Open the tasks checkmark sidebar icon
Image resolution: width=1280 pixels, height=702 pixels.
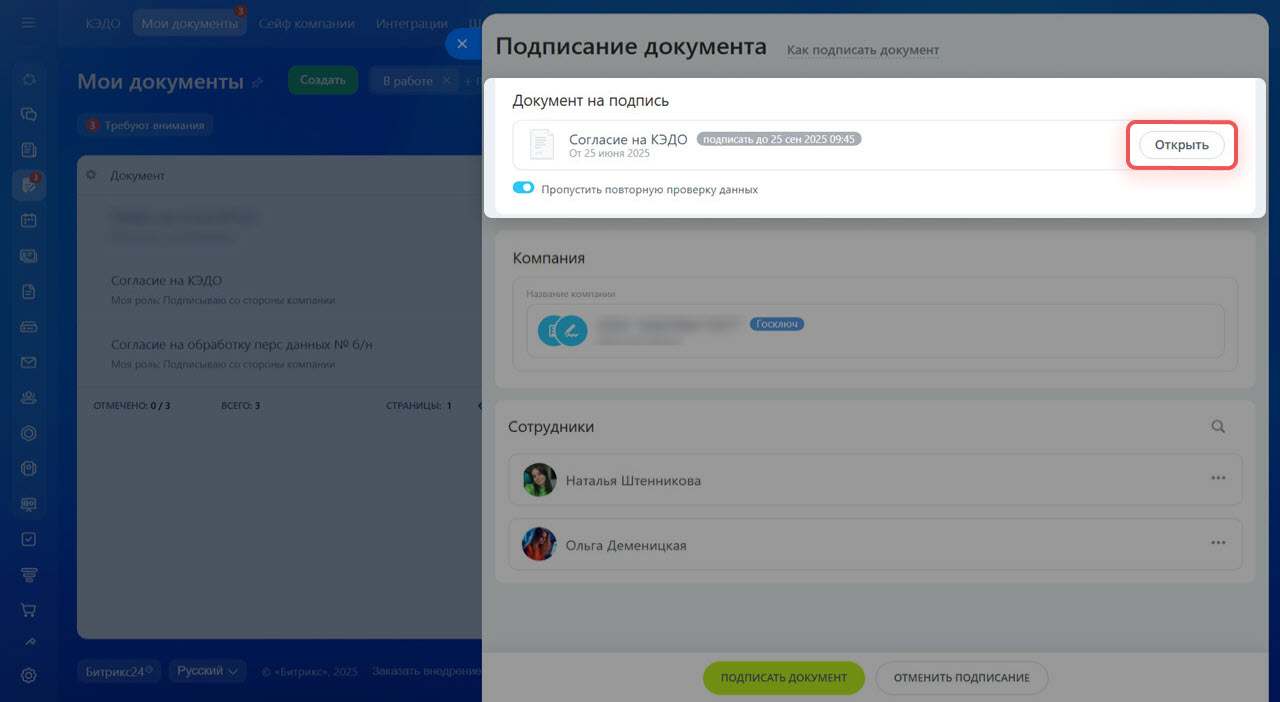[x=29, y=539]
